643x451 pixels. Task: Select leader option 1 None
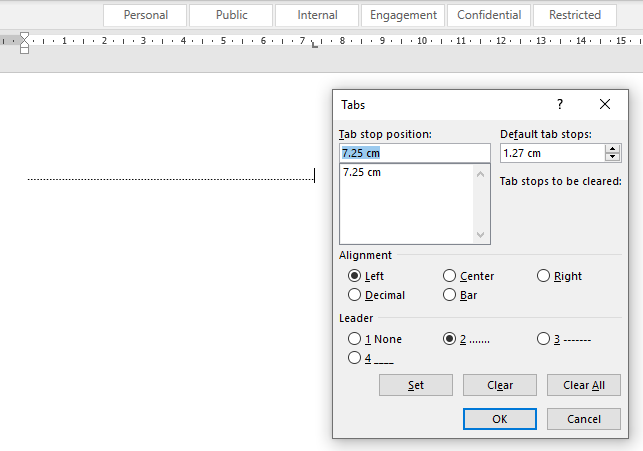[x=355, y=339]
